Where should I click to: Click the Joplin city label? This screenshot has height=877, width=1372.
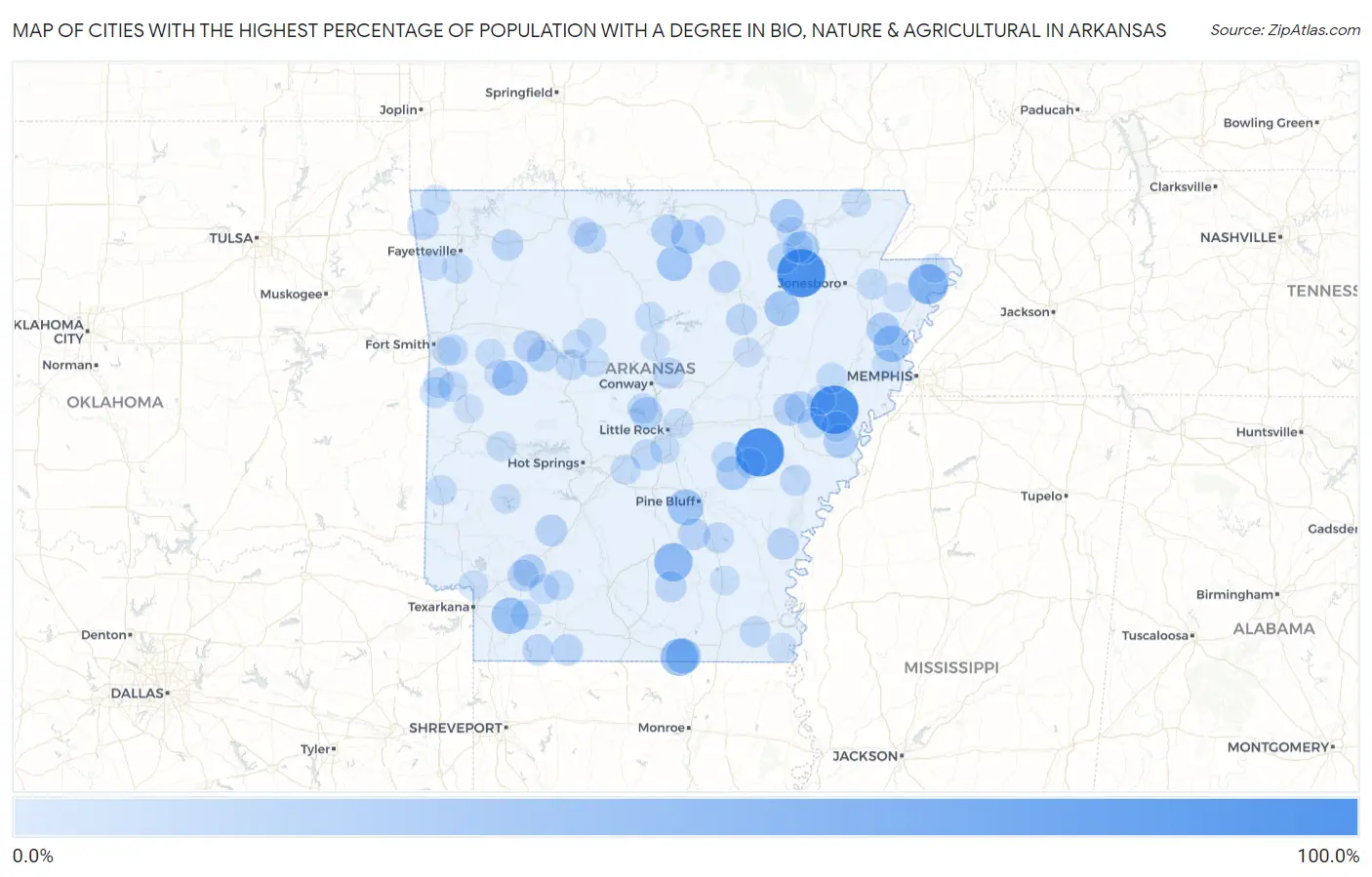398,110
